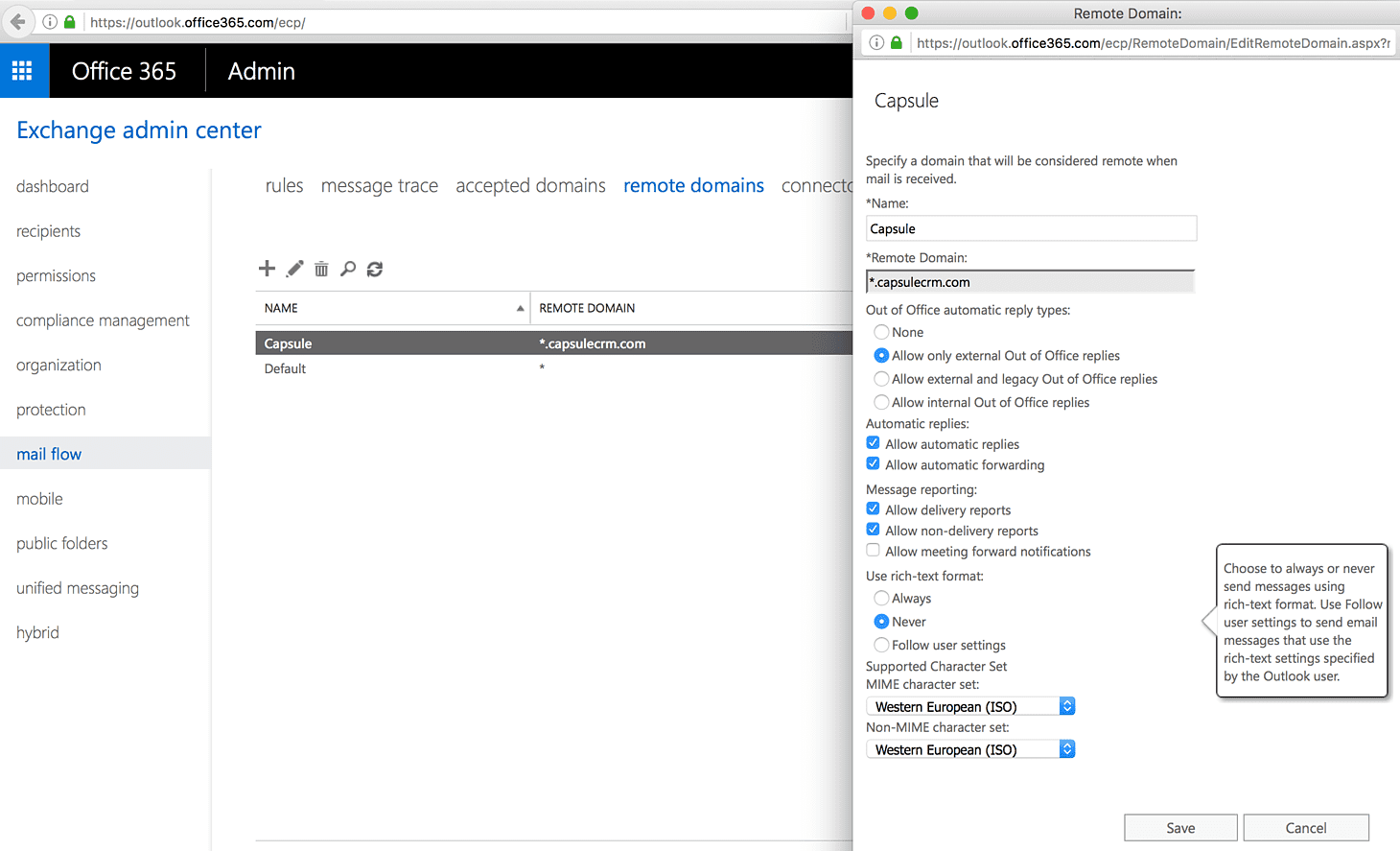This screenshot has width=1400, height=851.
Task: Cancel remote domain editing
Action: pyautogui.click(x=1306, y=828)
